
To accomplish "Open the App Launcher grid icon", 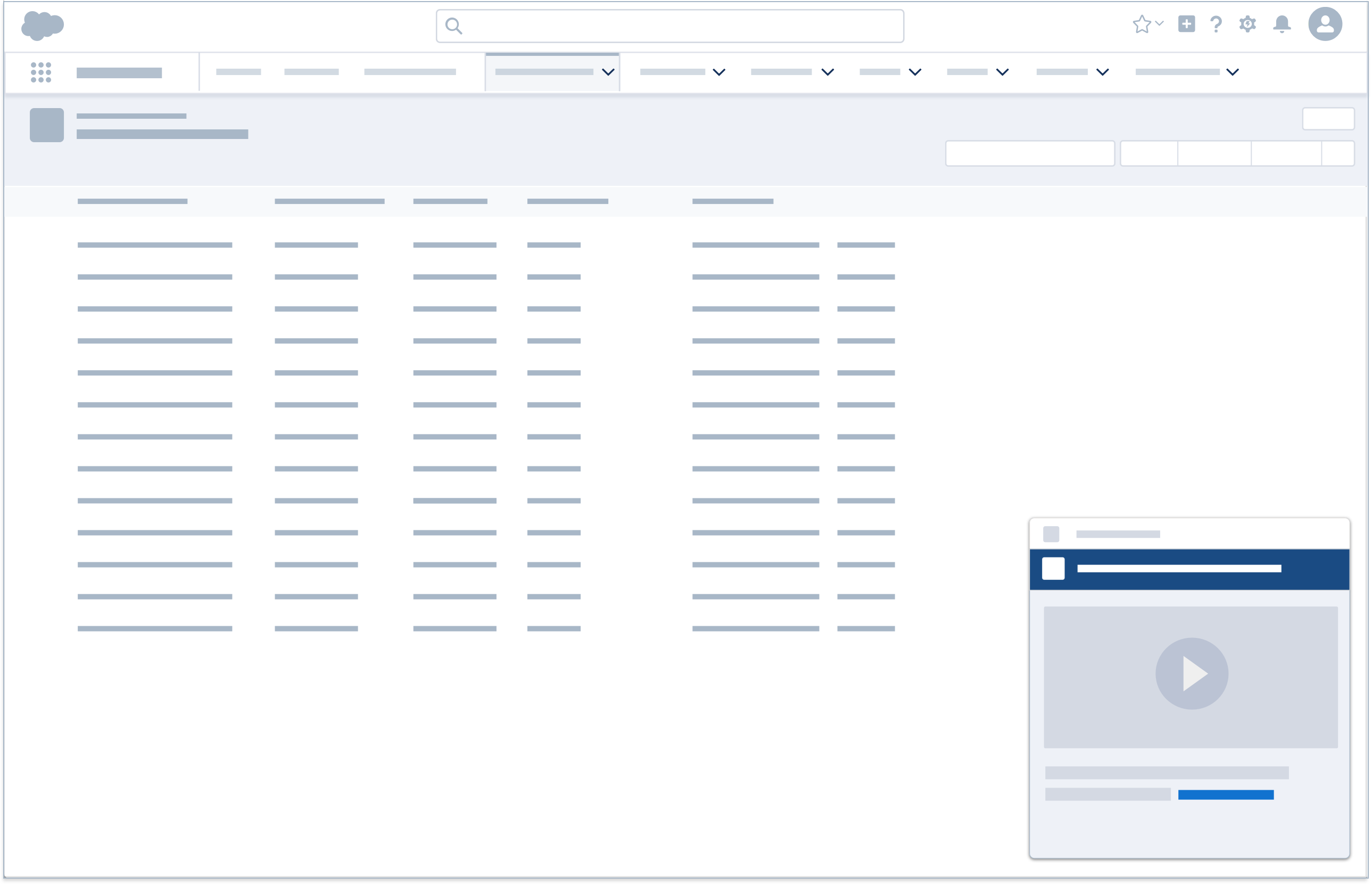I will pos(41,72).
